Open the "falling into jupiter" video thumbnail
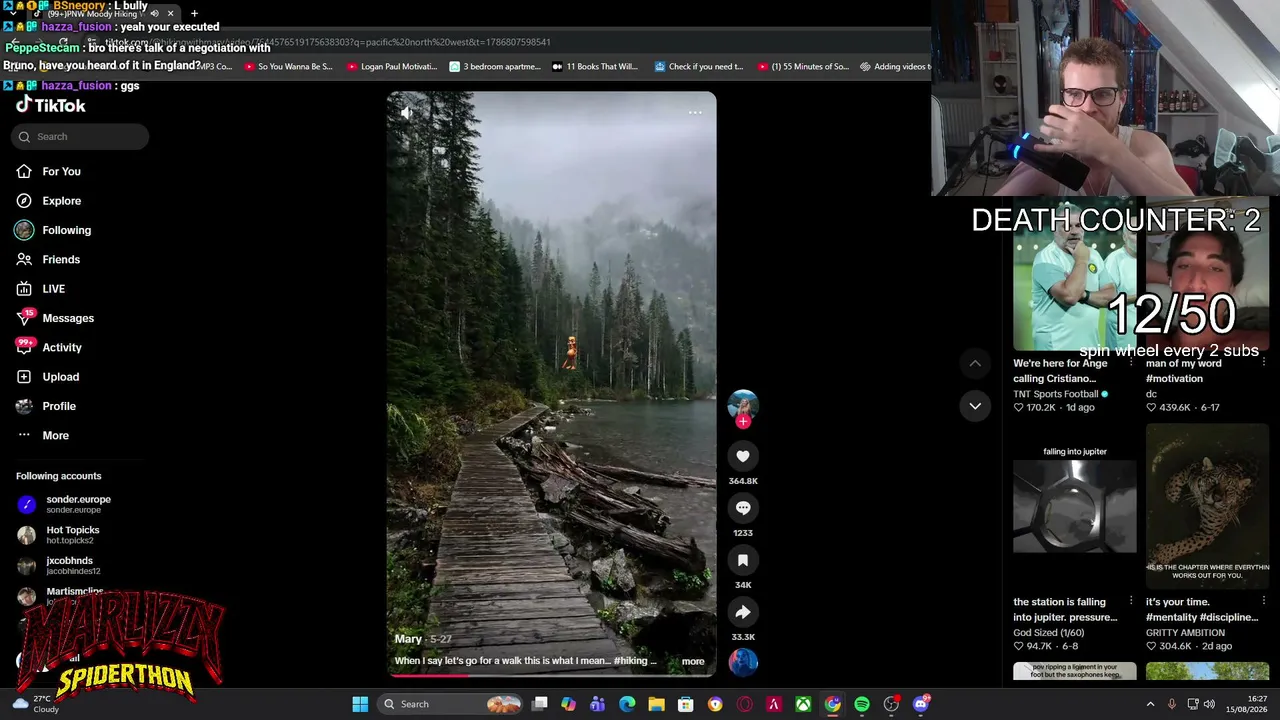1280x720 pixels. click(1075, 507)
